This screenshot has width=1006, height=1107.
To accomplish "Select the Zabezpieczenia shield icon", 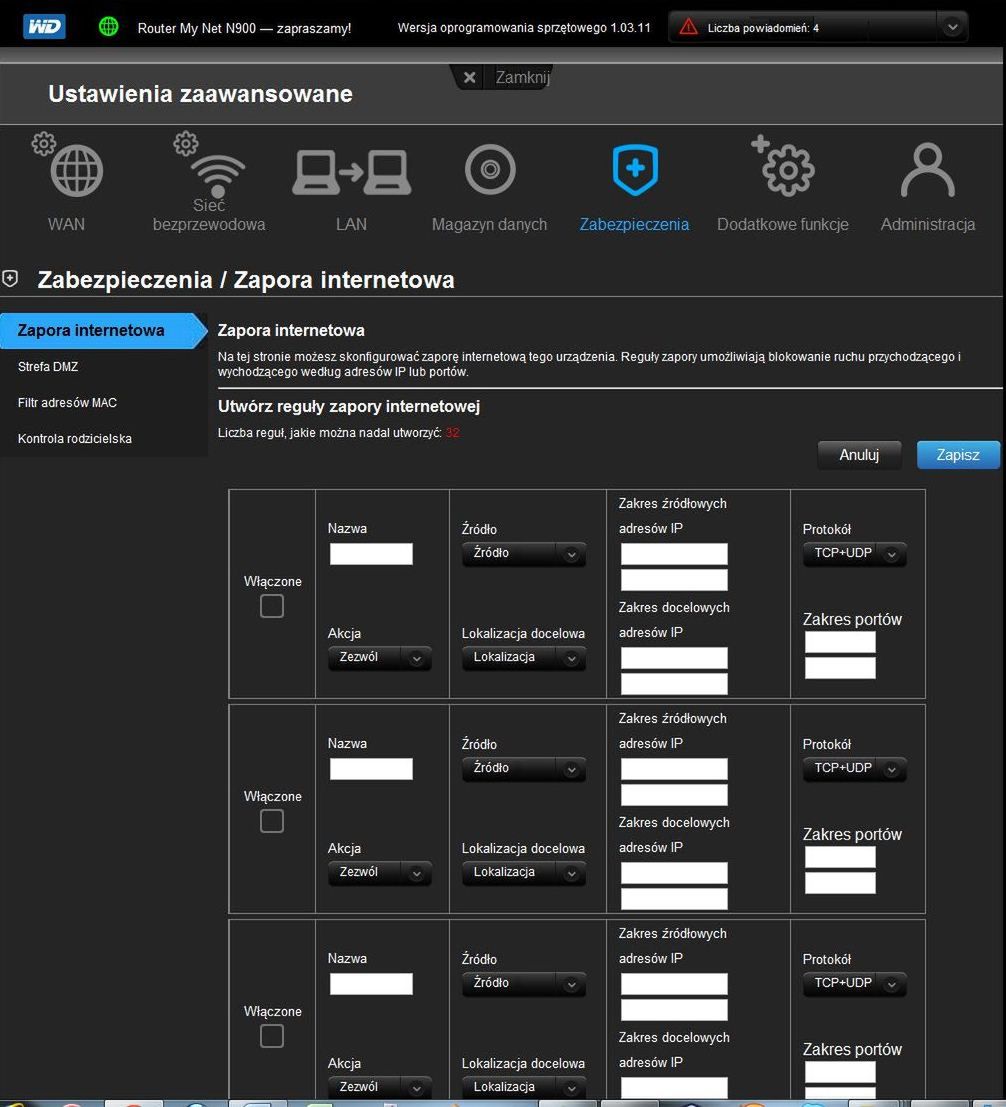I will (635, 169).
